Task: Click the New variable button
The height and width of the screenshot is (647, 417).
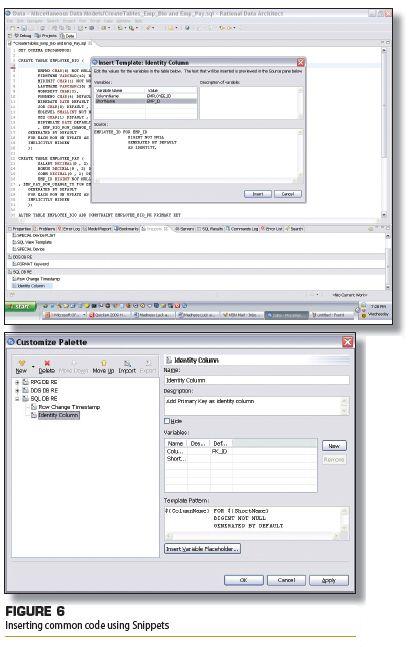Action: [334, 446]
